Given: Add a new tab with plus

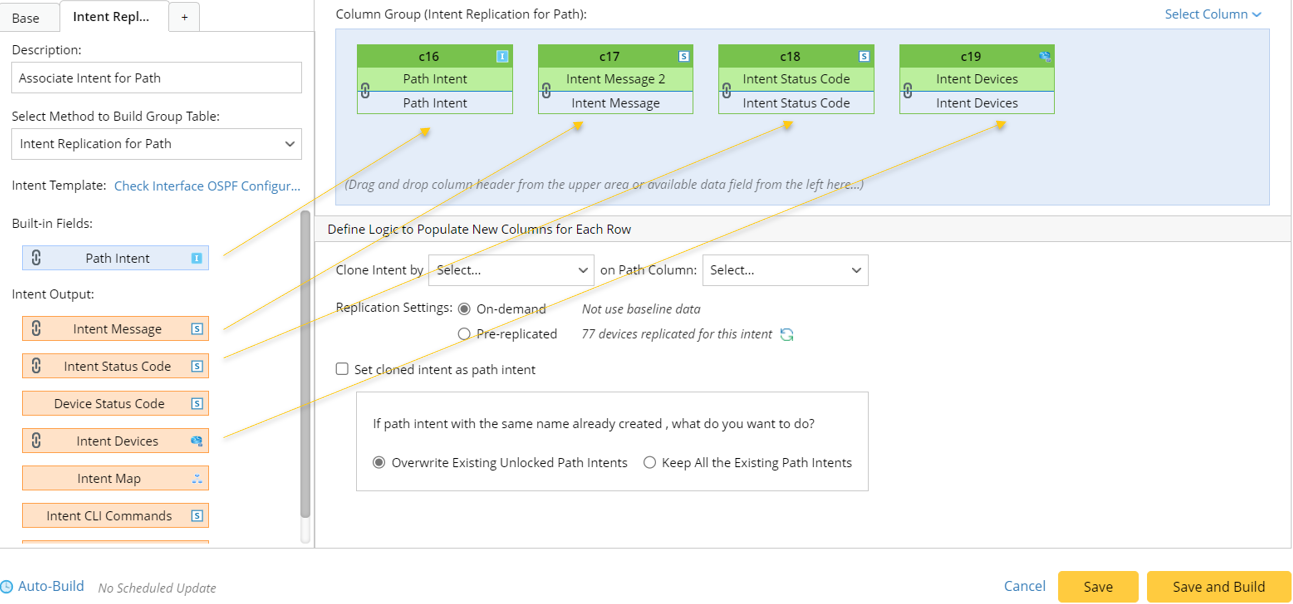Looking at the screenshot, I should 184,17.
